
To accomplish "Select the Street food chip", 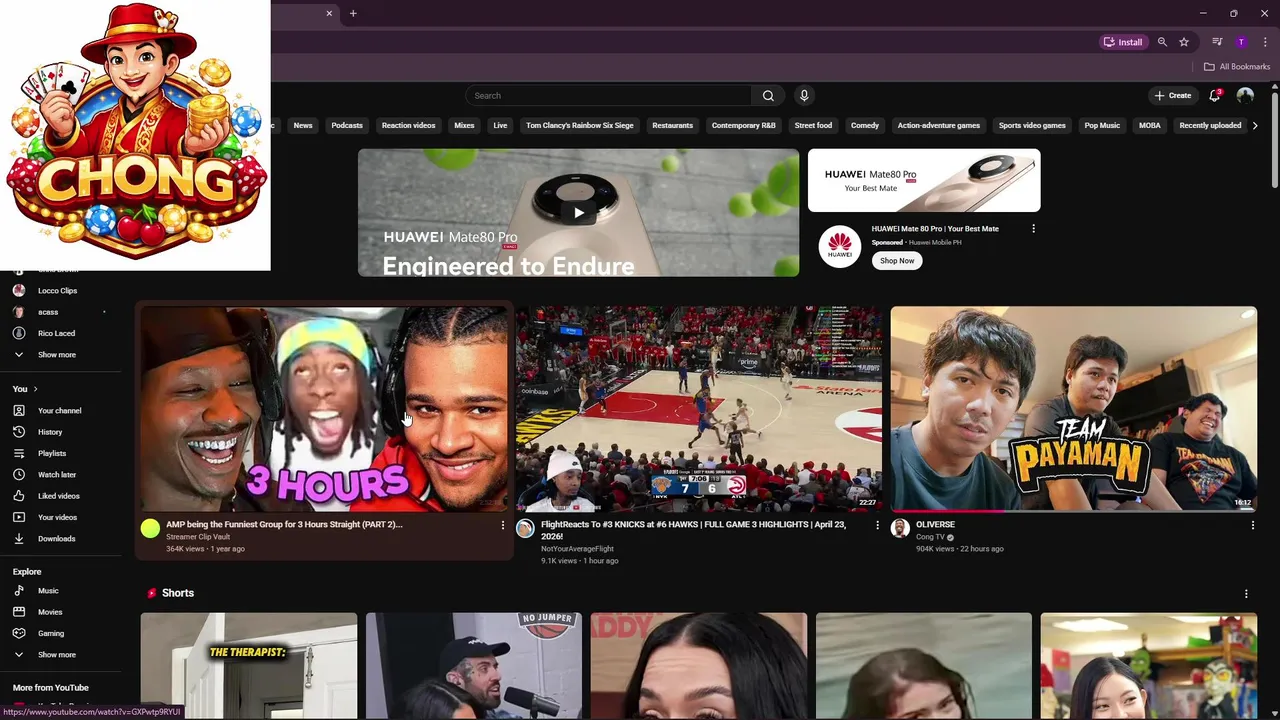I will [813, 125].
